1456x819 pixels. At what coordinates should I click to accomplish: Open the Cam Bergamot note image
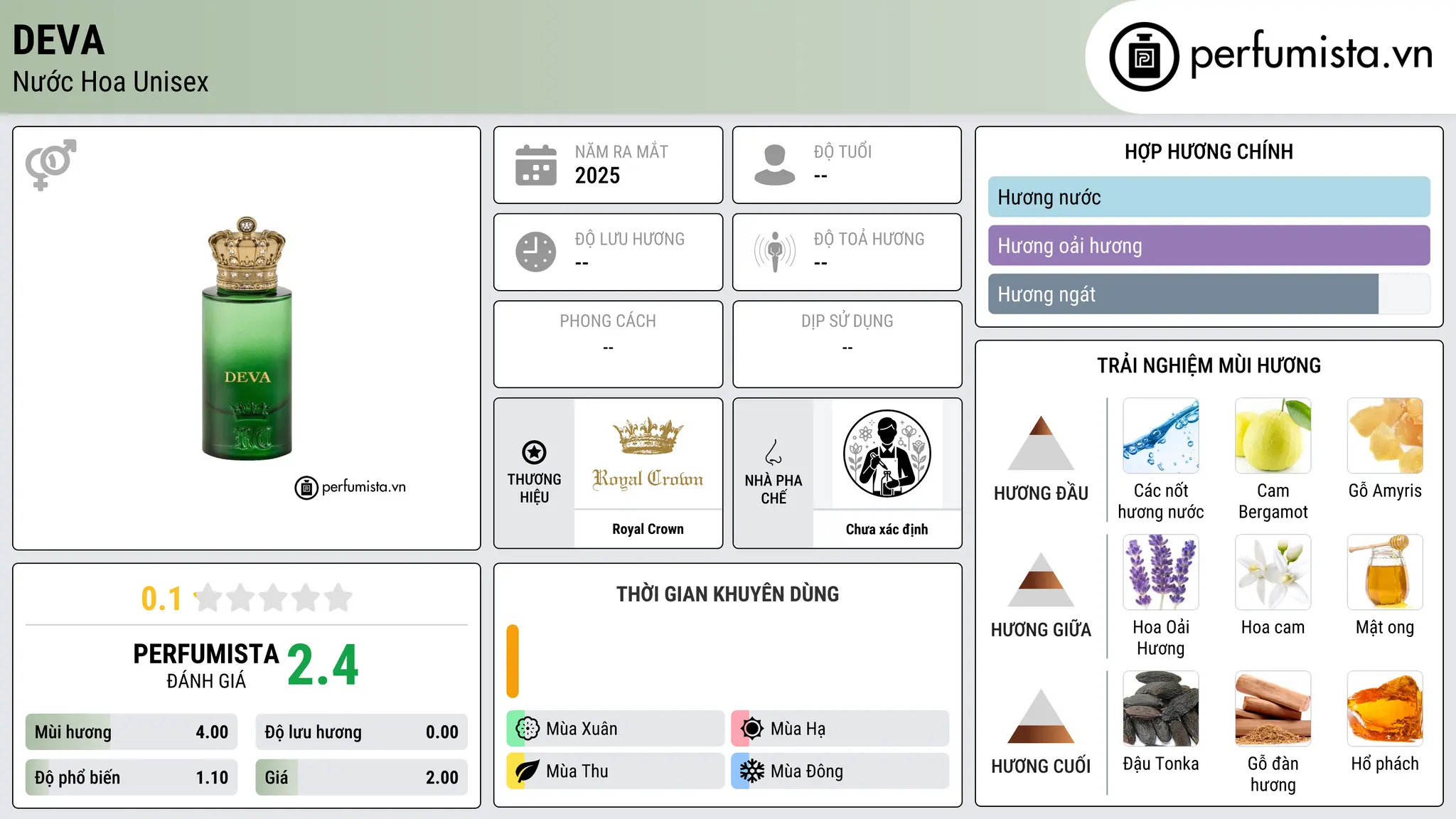pyautogui.click(x=1273, y=436)
